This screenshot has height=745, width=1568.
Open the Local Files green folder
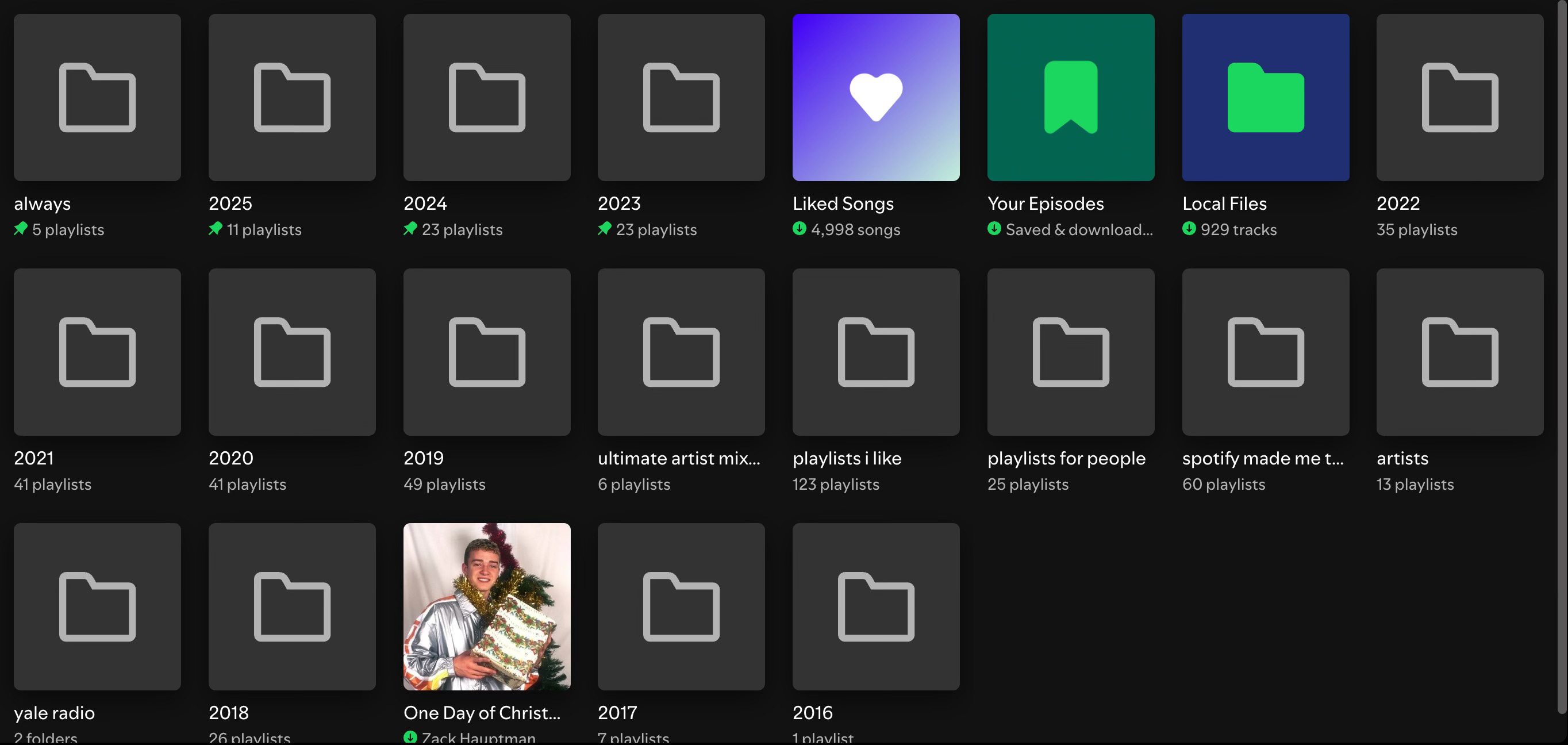(x=1266, y=97)
